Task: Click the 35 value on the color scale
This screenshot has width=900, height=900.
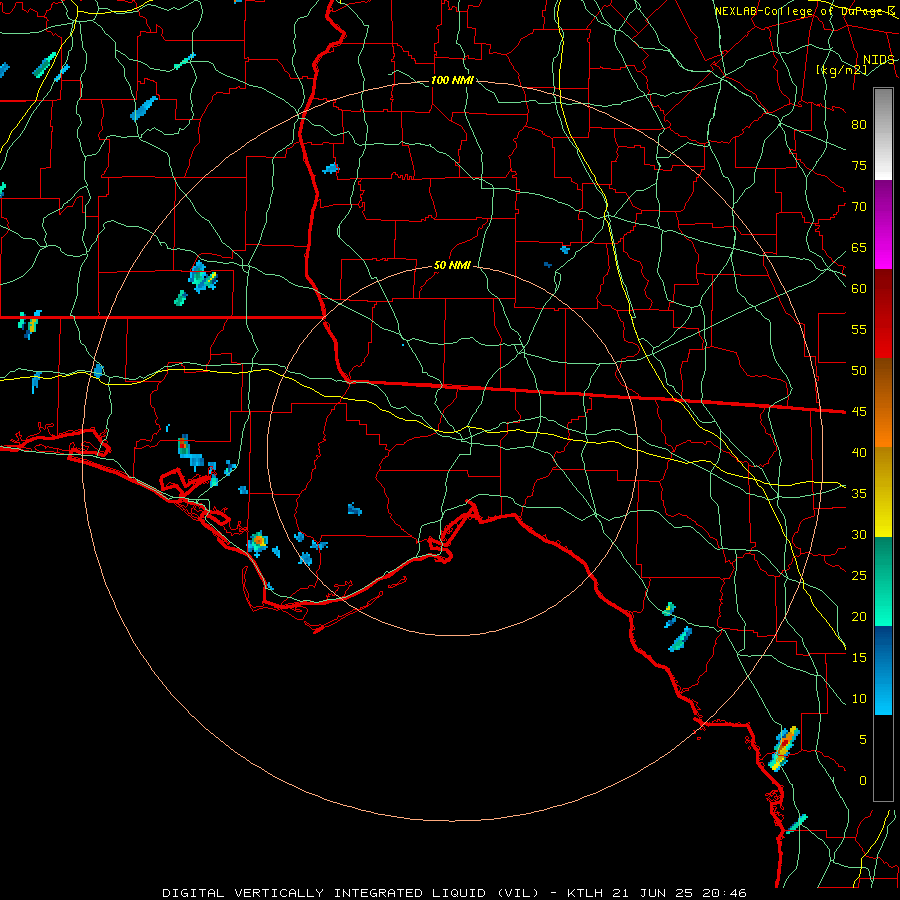Action: point(859,494)
